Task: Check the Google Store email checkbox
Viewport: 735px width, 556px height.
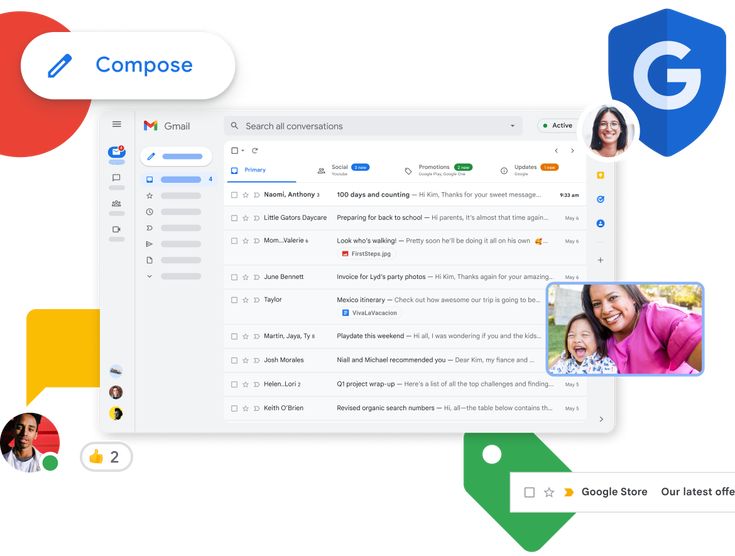Action: pos(529,492)
